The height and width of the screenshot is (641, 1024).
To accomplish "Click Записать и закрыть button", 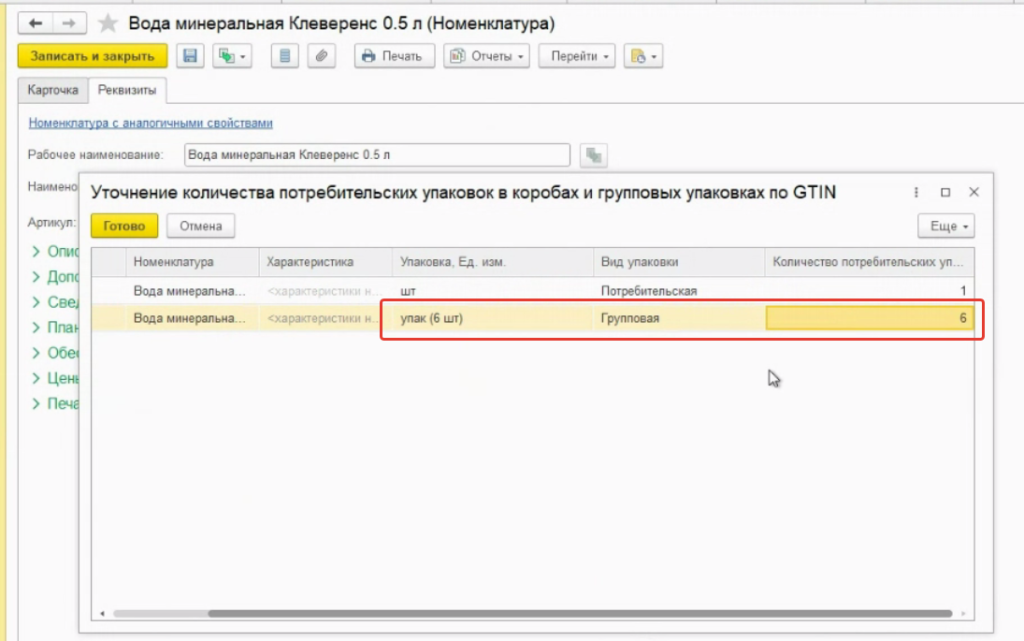I will tap(92, 57).
